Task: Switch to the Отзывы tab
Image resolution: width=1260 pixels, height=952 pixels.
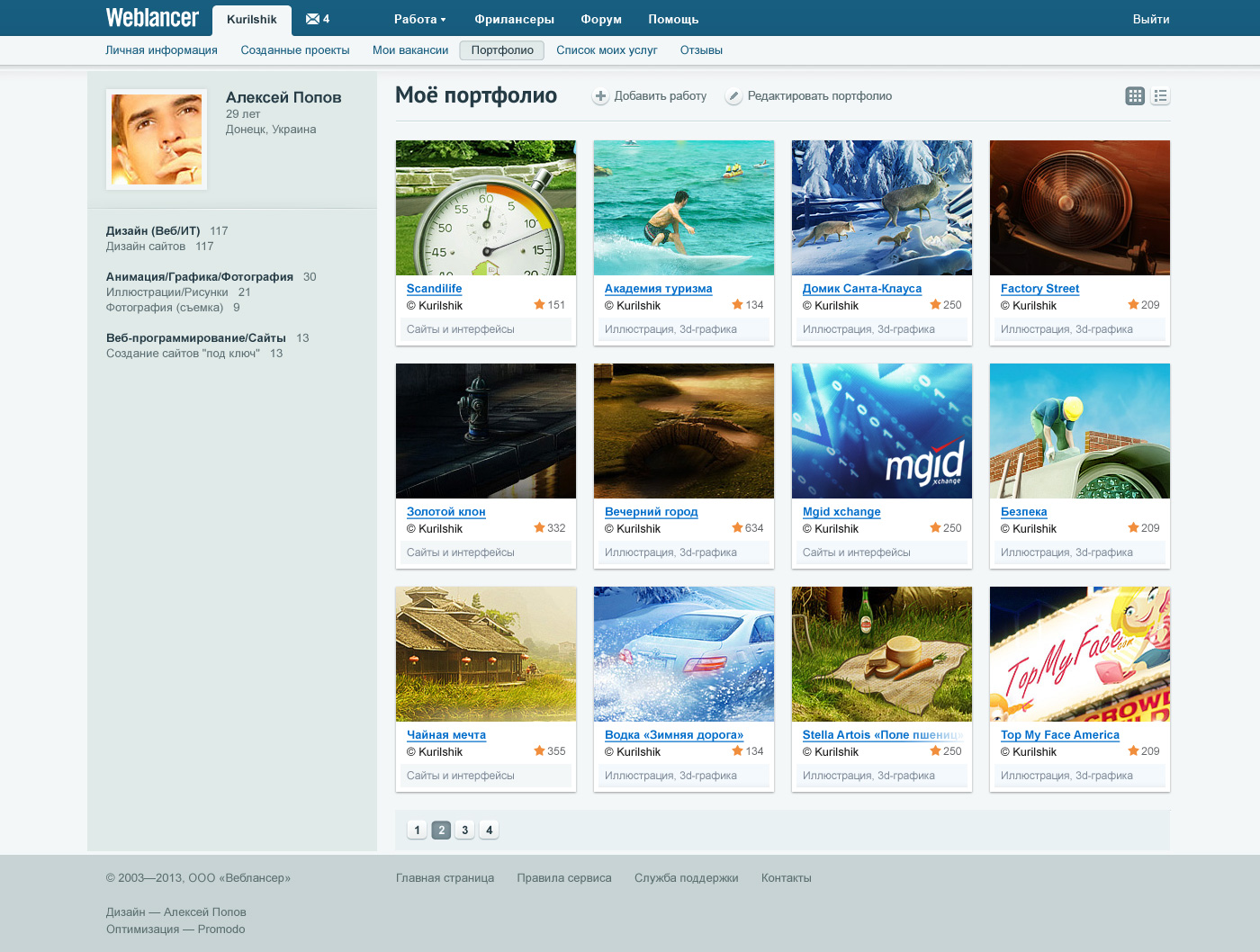Action: [x=701, y=50]
